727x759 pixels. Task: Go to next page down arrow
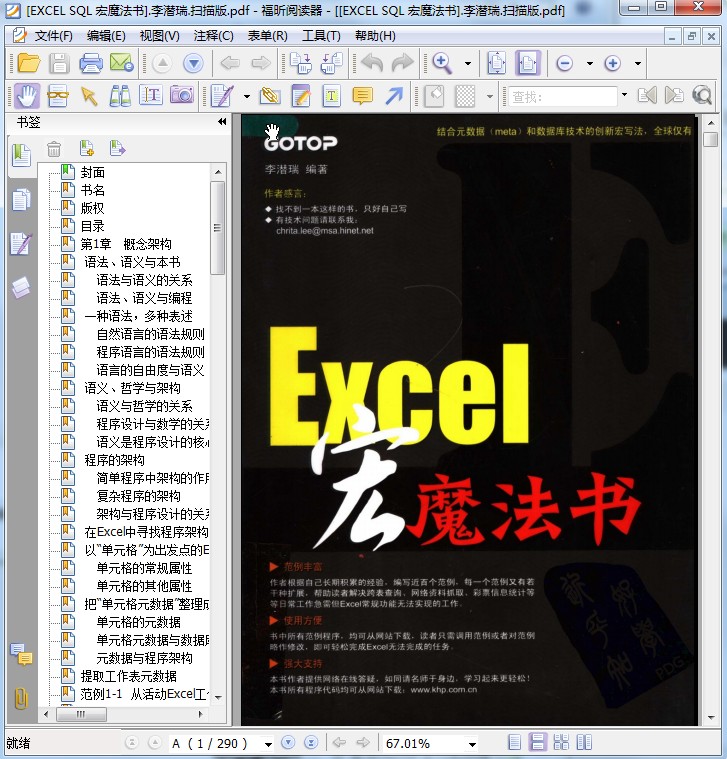click(x=194, y=63)
